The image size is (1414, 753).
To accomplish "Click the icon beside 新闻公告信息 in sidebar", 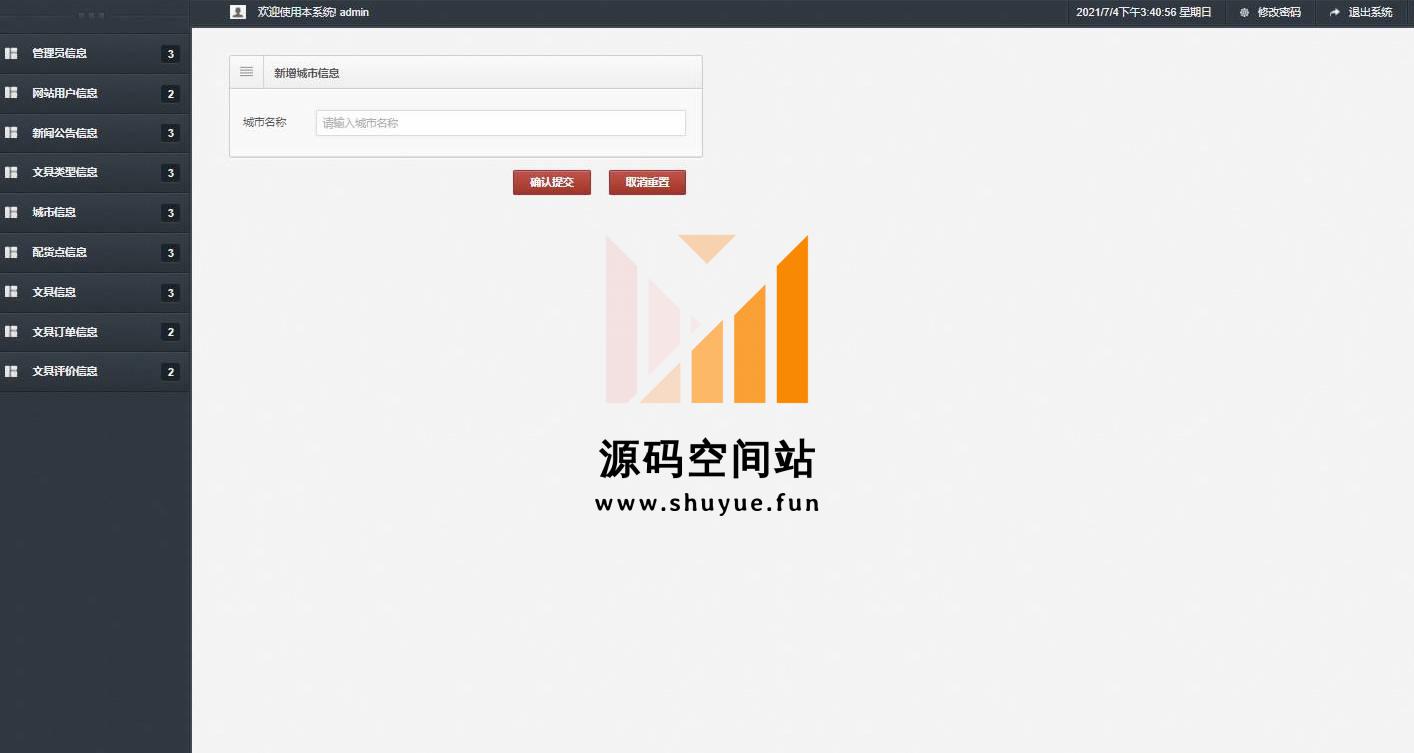I will [11, 133].
